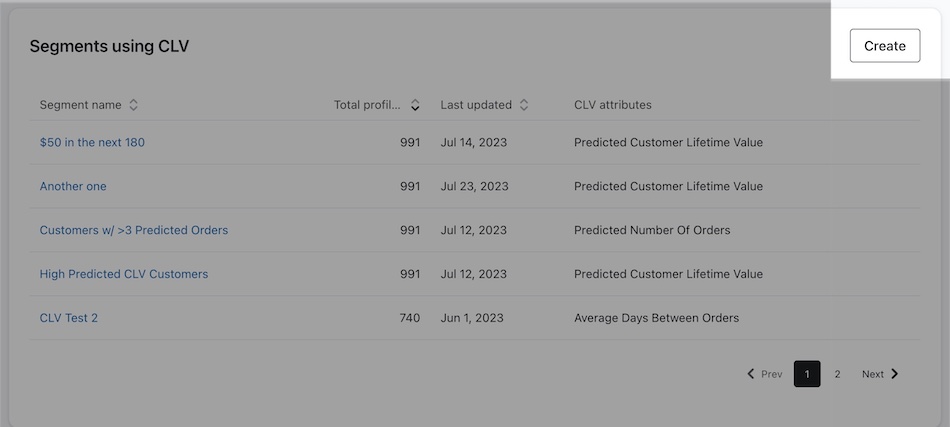Open the 'Another one' segment
Viewport: 950px width, 427px height.
(73, 186)
